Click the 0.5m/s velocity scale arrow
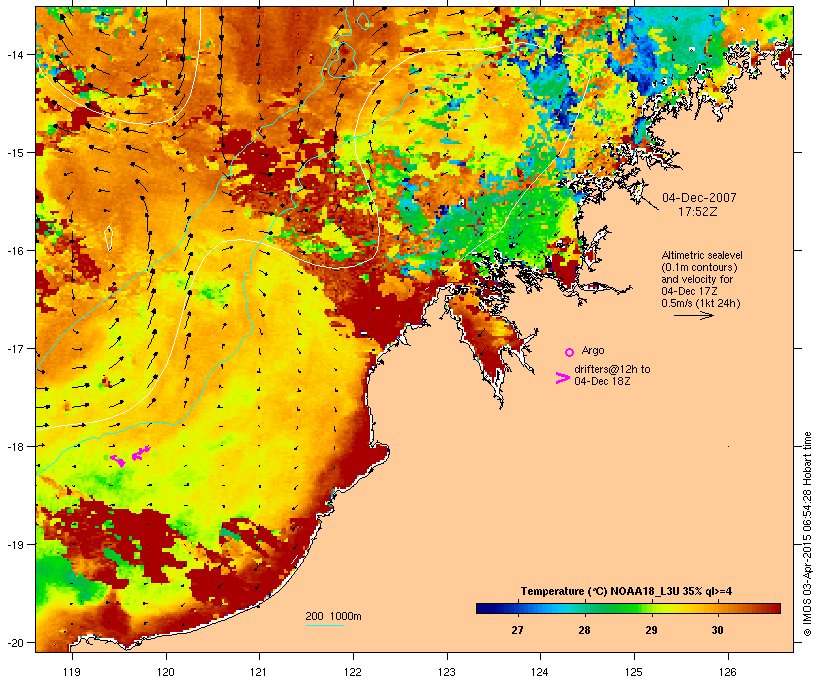Screen dimensions: 820x680 [x=693, y=315]
